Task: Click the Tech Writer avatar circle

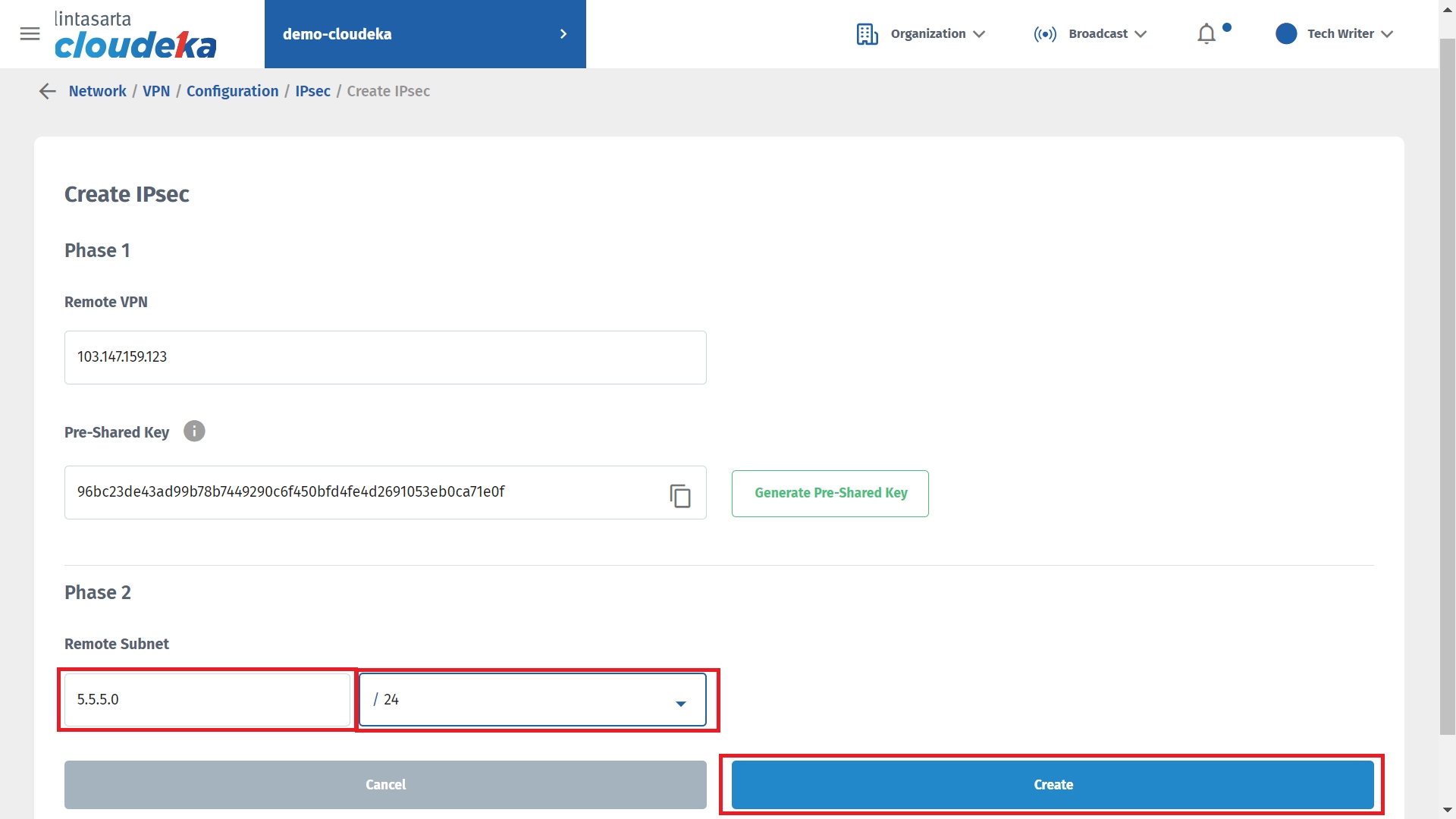Action: 1286,34
